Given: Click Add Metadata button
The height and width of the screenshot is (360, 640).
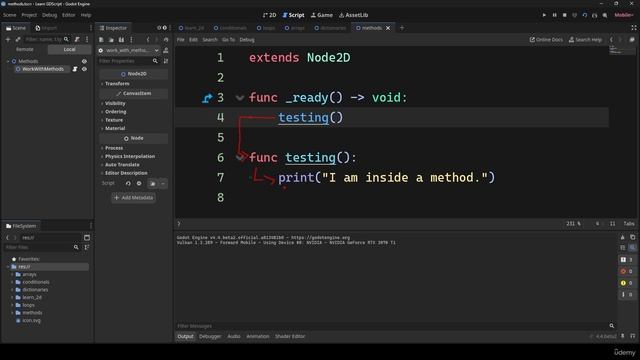Looking at the screenshot, I should pyautogui.click(x=133, y=198).
